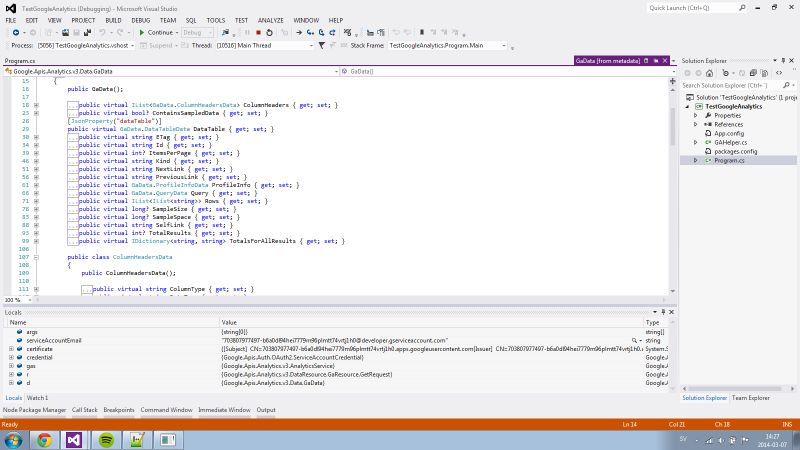The image size is (800, 450).
Task: Open the GaData() member dropdown
Action: 672,71
